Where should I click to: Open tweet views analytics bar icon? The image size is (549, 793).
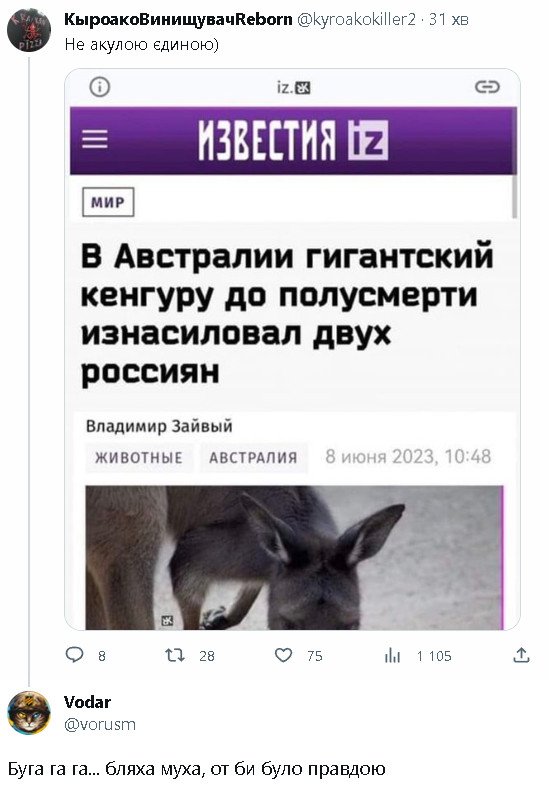(392, 656)
